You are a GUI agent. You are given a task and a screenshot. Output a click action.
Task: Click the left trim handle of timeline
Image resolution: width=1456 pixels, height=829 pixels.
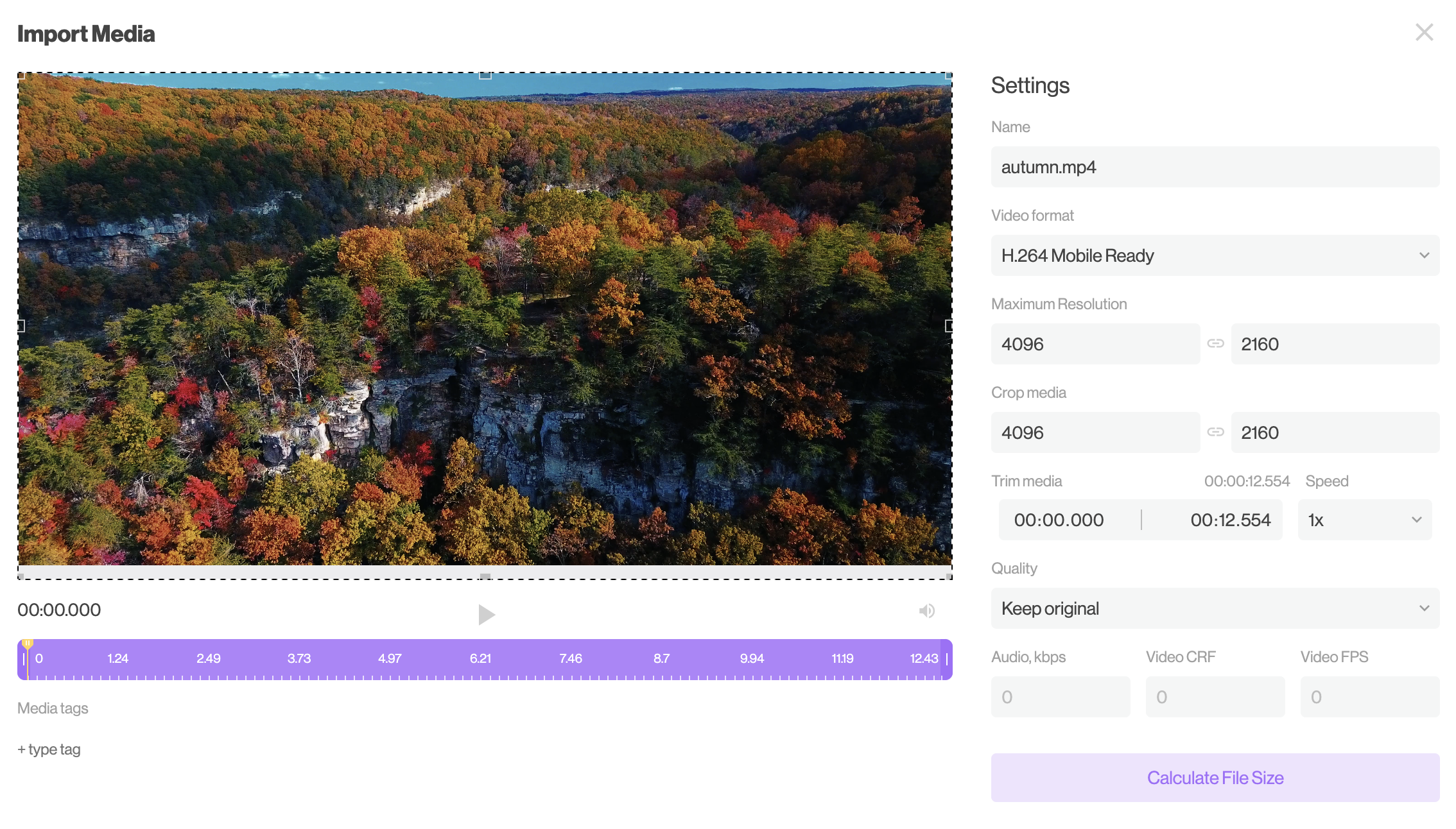tap(24, 660)
